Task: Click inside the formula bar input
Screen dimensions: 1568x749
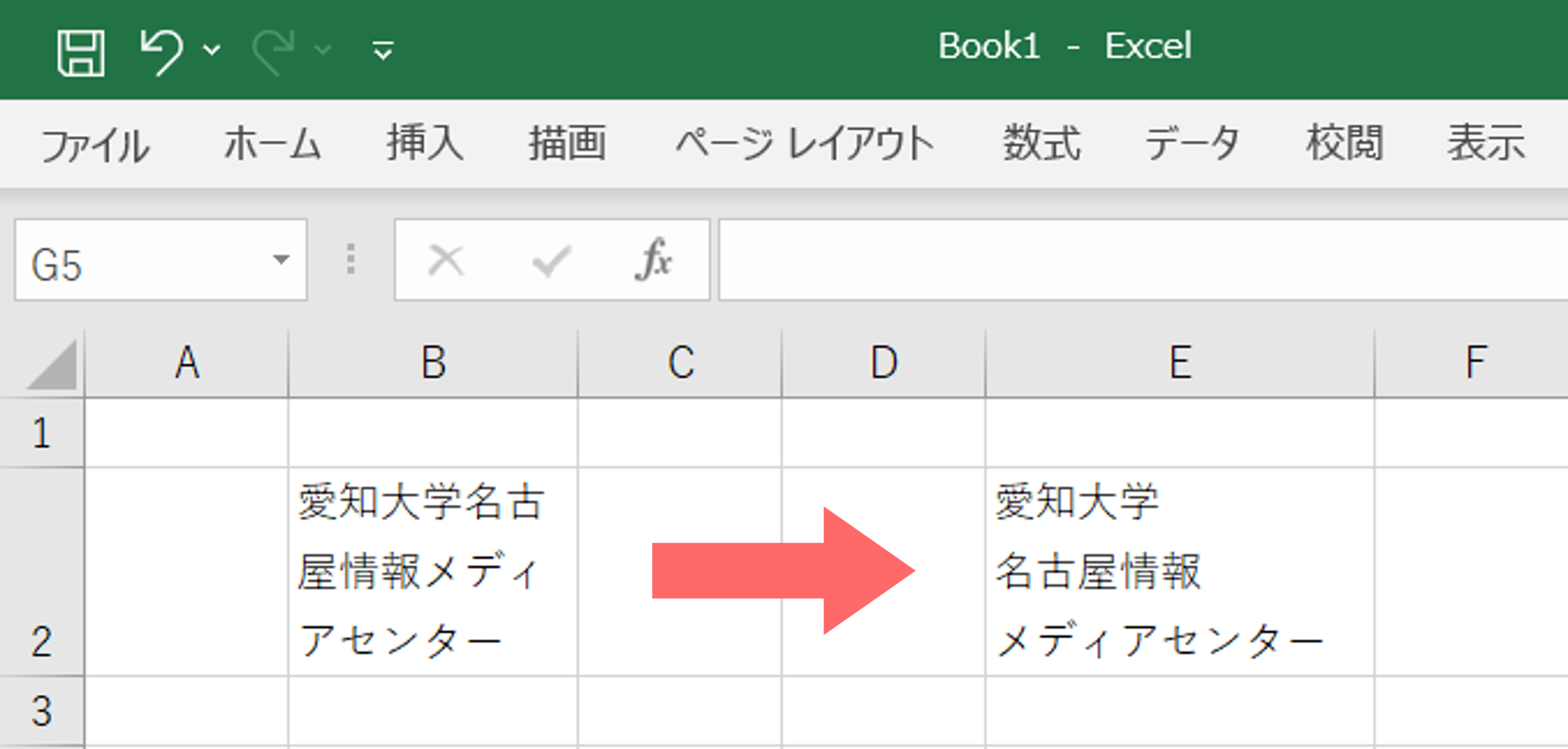Action: click(x=1143, y=260)
